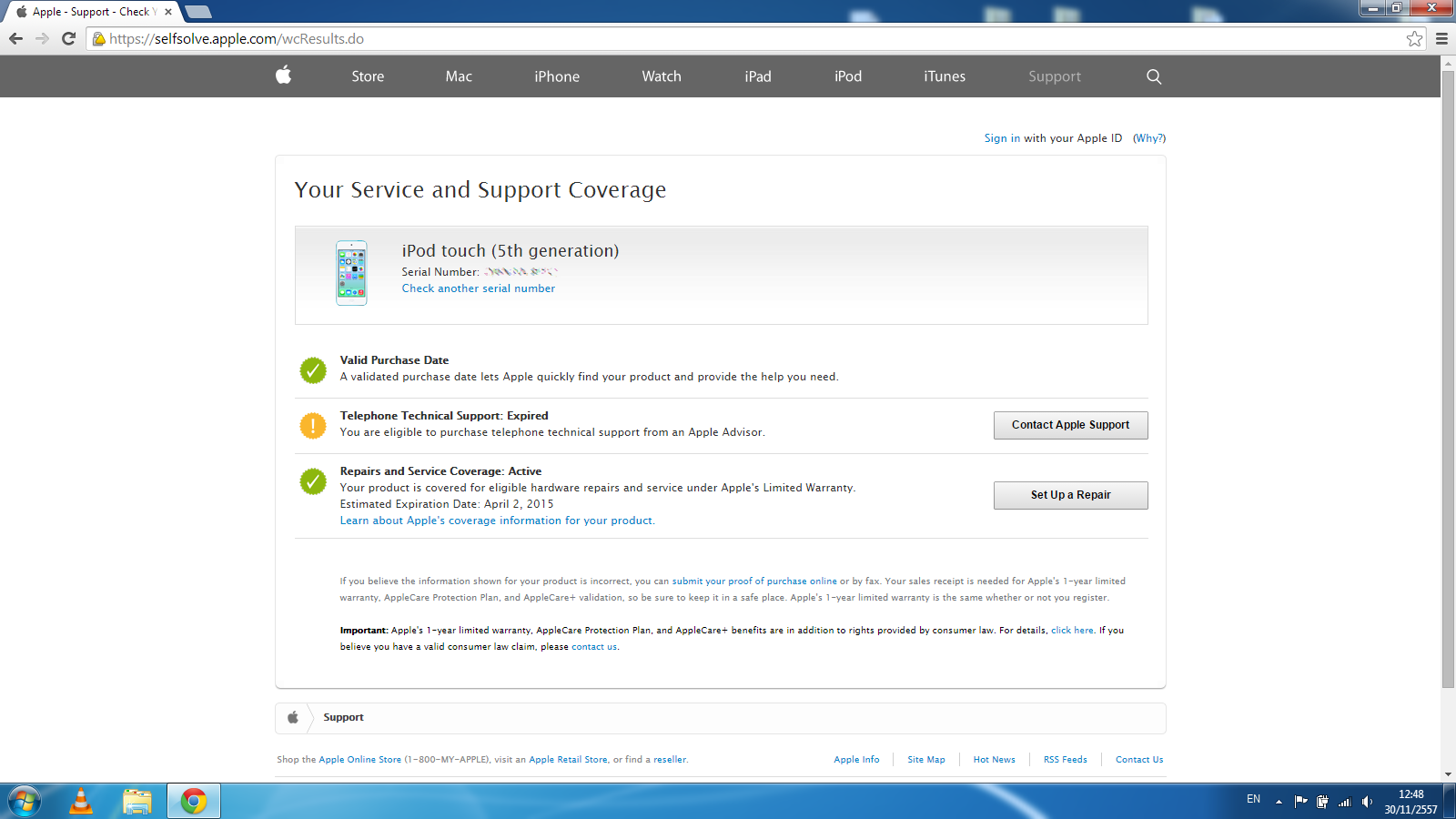The width and height of the screenshot is (1456, 819).
Task: Open Learn about Apple's coverage information link
Action: [498, 521]
